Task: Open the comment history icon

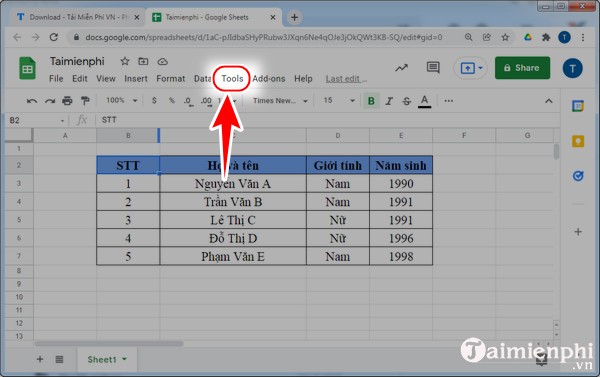Action: 433,68
